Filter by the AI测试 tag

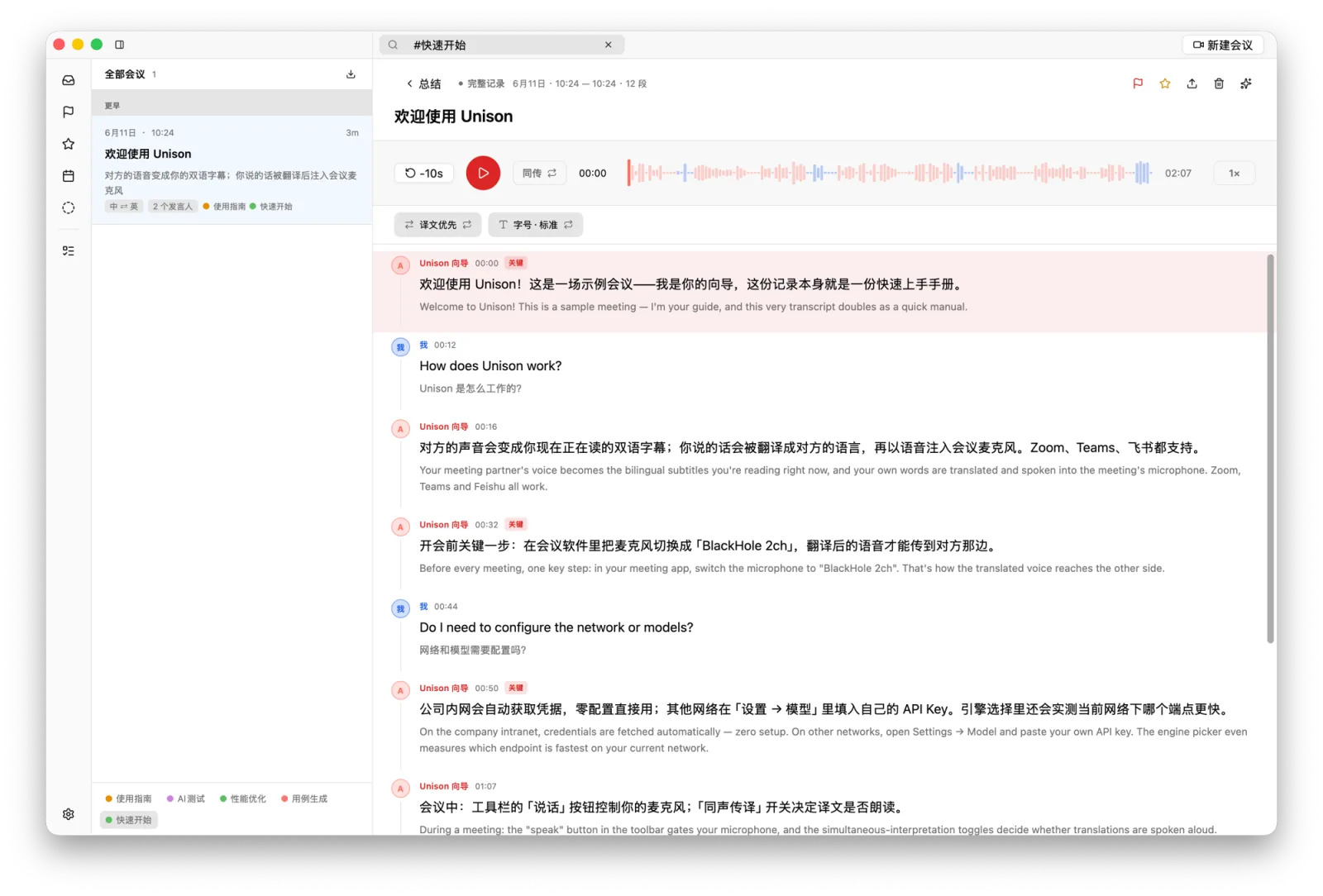coord(186,798)
